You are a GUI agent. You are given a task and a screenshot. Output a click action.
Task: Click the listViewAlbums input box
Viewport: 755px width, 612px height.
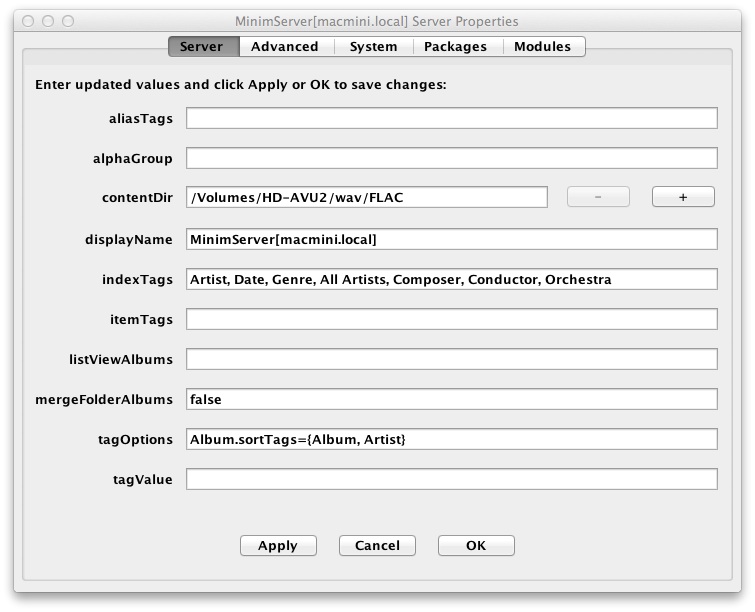452,359
